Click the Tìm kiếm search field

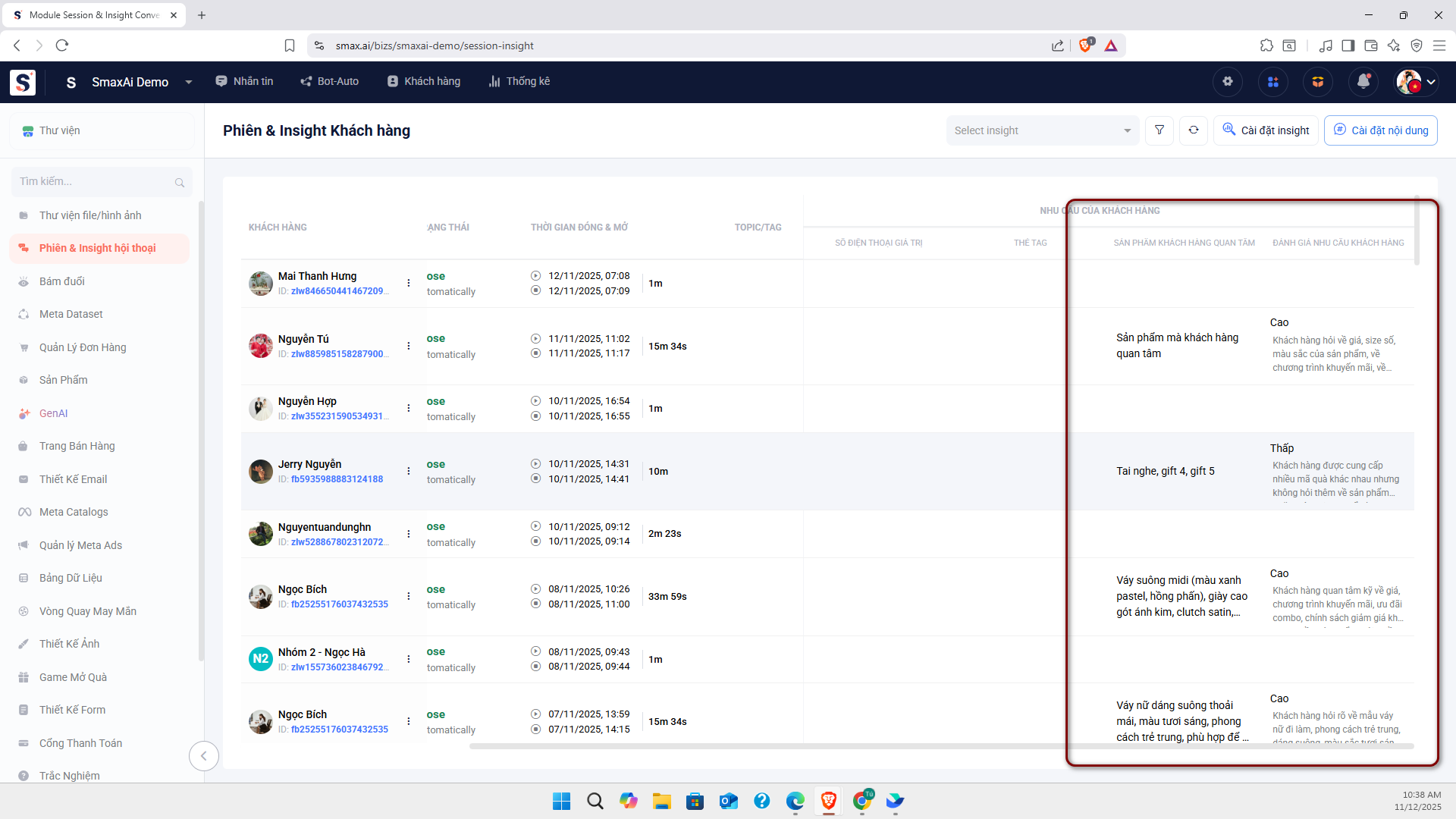coord(95,181)
